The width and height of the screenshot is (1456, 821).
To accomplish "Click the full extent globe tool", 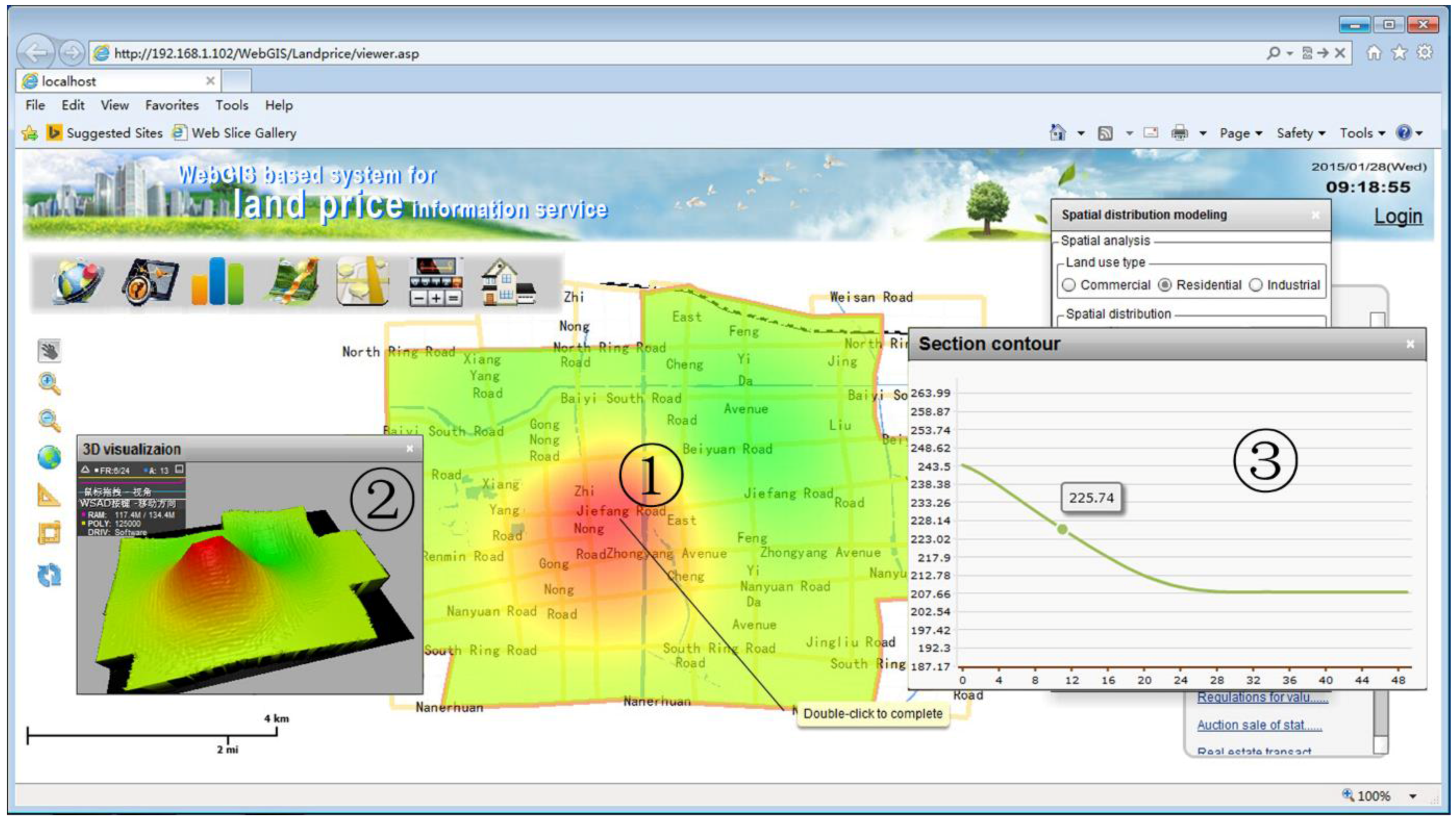I will [x=49, y=457].
